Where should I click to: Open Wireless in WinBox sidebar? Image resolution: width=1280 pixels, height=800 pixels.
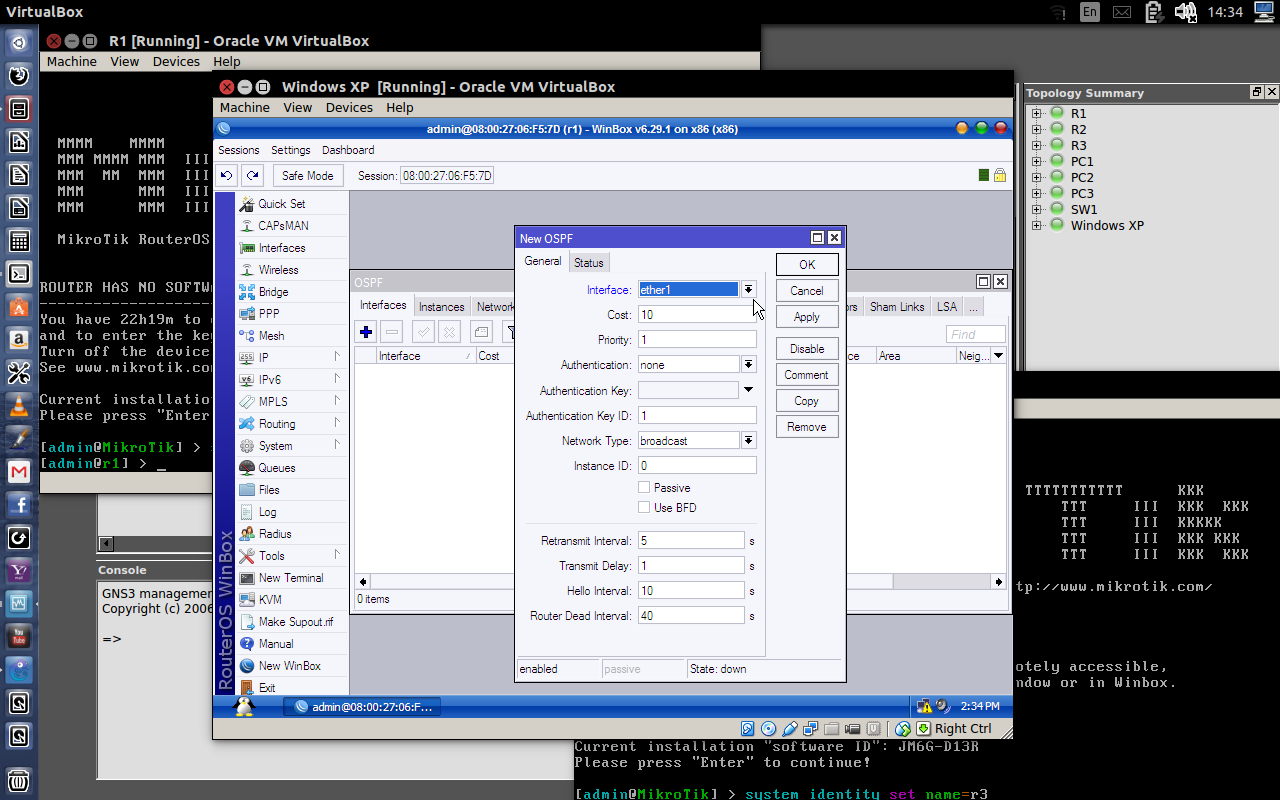click(278, 270)
